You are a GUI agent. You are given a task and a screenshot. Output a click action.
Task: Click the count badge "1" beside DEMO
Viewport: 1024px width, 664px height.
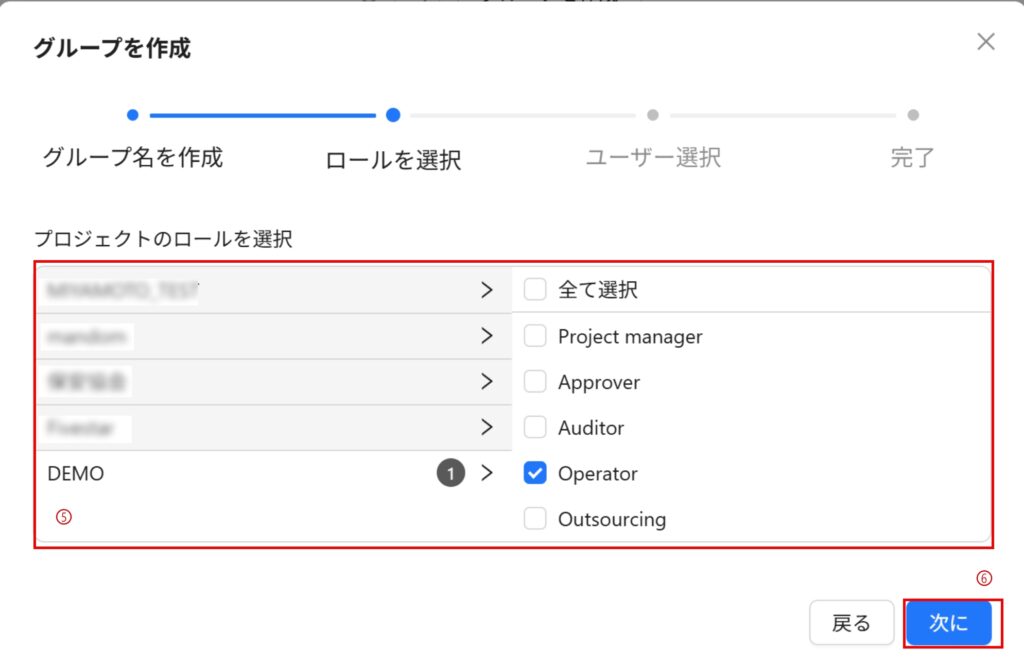[x=450, y=474]
